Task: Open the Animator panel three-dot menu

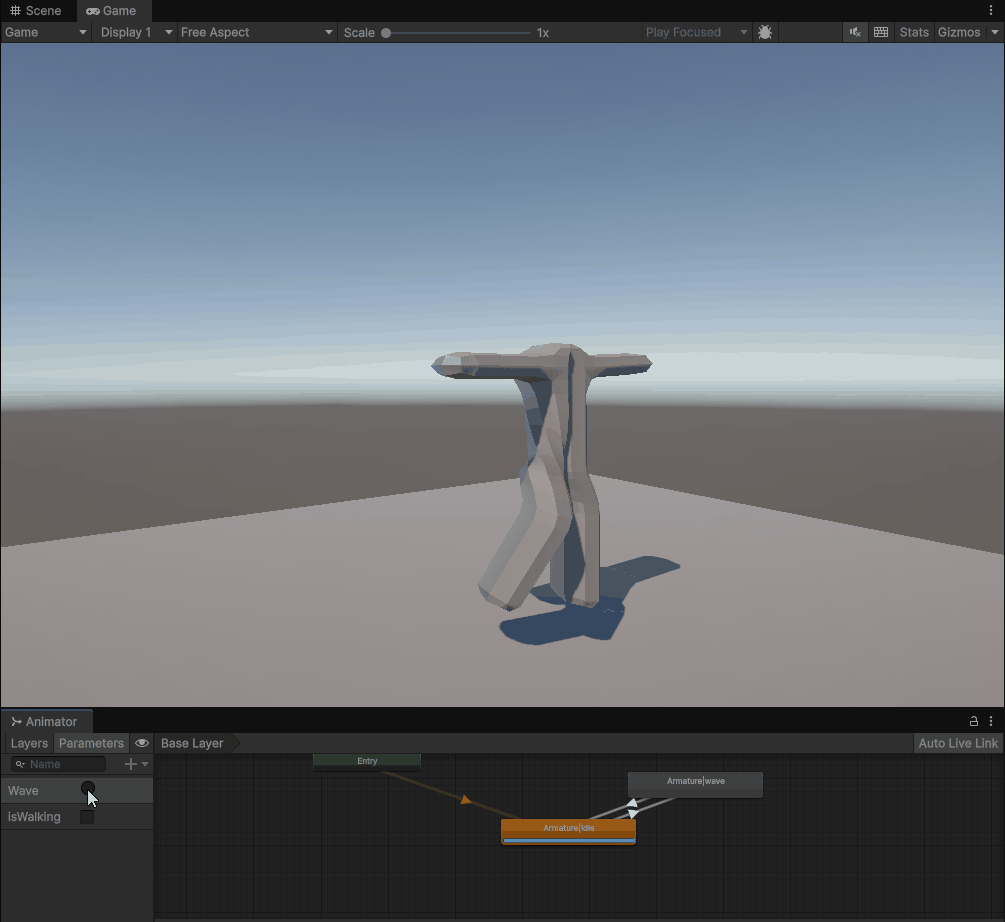Action: 991,721
